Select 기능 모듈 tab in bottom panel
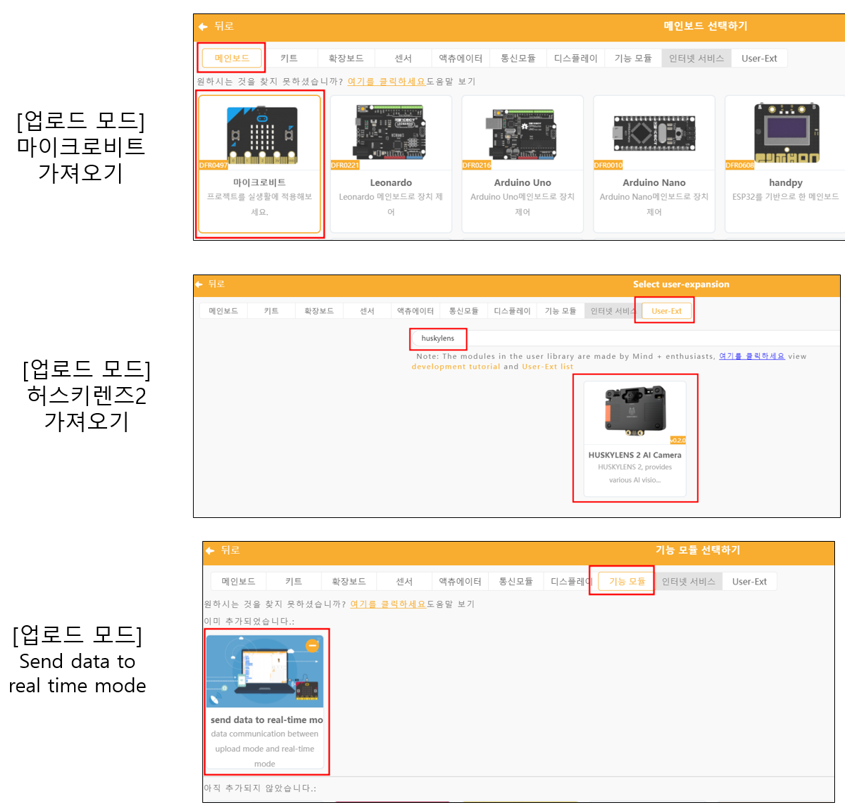This screenshot has width=845, height=811. point(627,581)
